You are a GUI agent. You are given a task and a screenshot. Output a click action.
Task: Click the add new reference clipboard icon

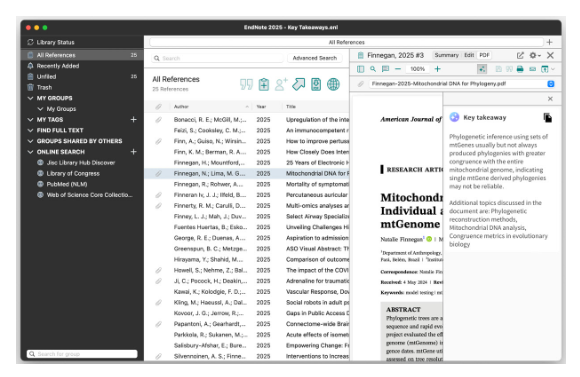click(x=264, y=84)
